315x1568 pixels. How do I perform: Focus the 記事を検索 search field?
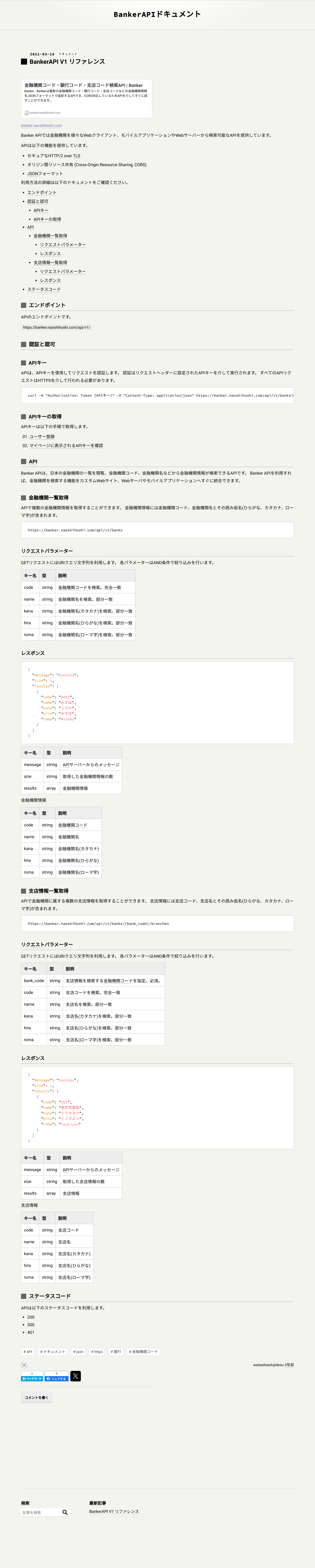coord(41,1512)
